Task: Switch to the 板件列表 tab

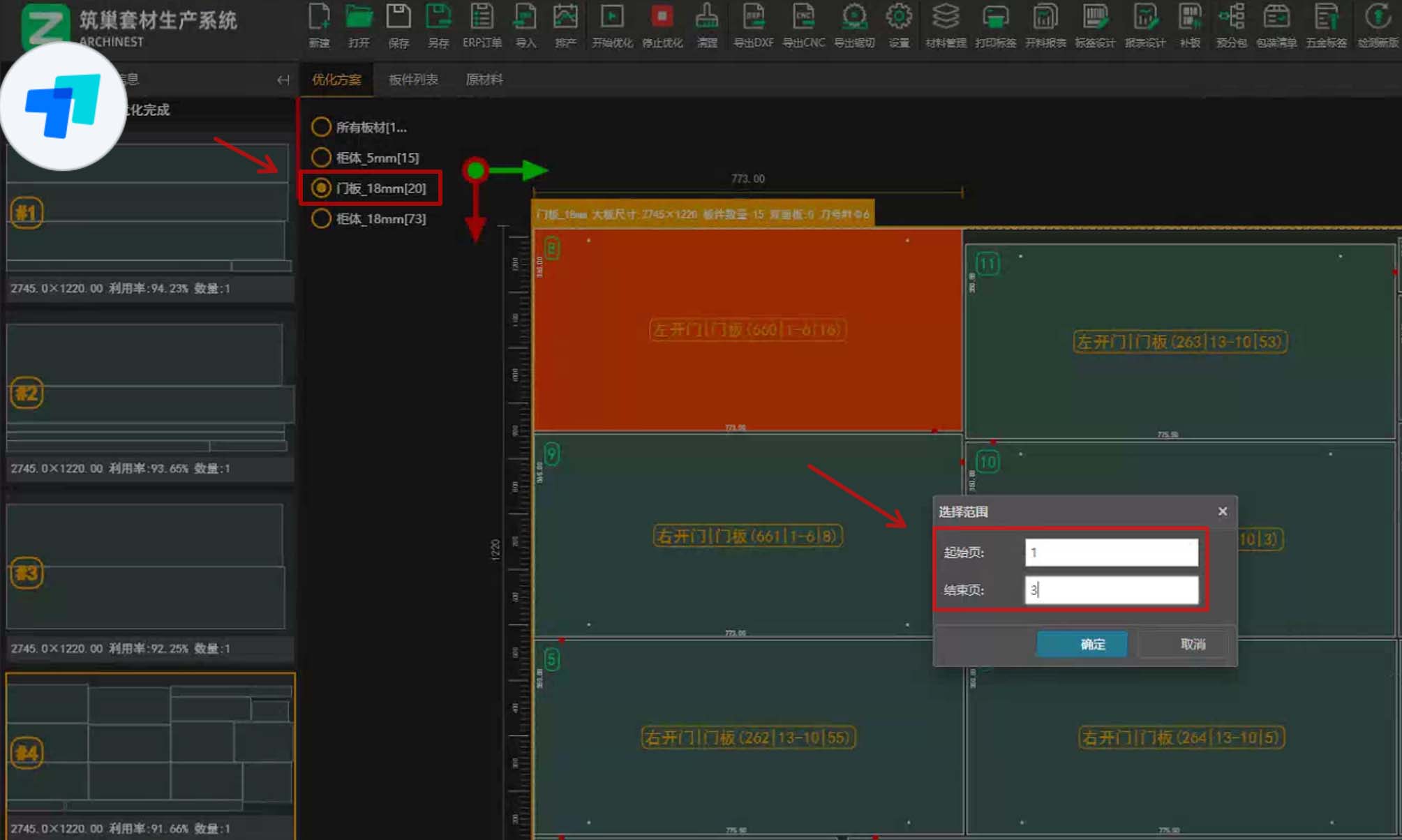Action: click(x=413, y=80)
